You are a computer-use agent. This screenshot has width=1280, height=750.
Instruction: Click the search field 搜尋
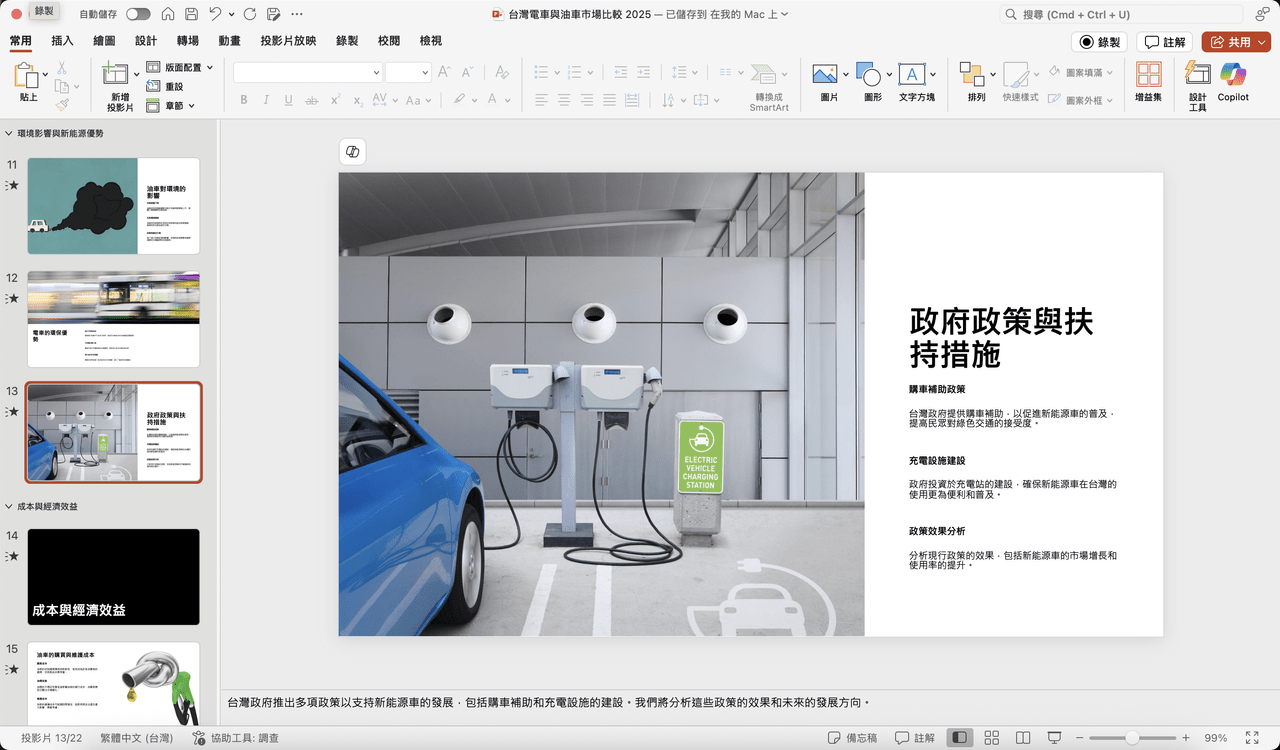1122,14
